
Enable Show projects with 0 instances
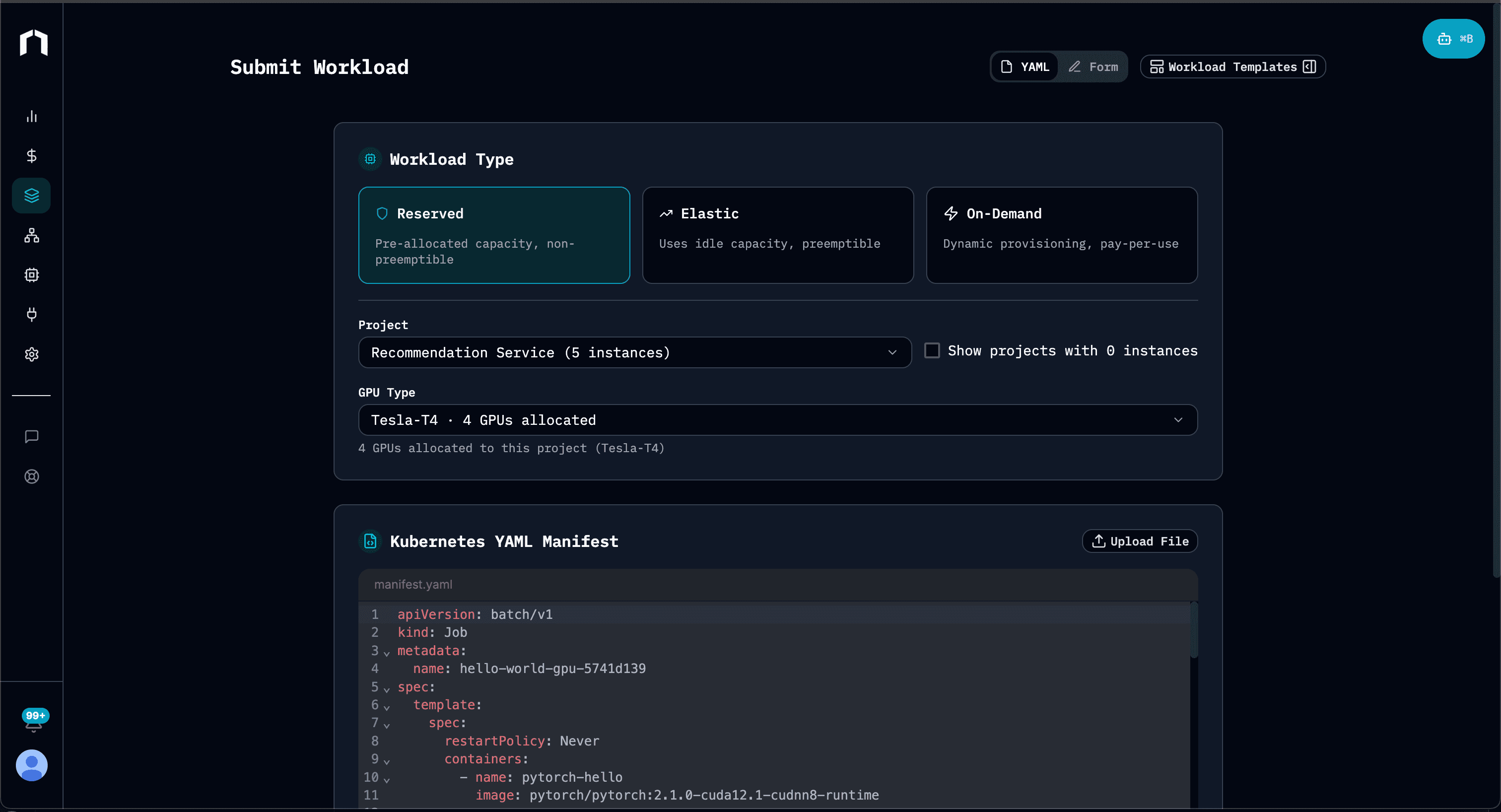tap(932, 350)
